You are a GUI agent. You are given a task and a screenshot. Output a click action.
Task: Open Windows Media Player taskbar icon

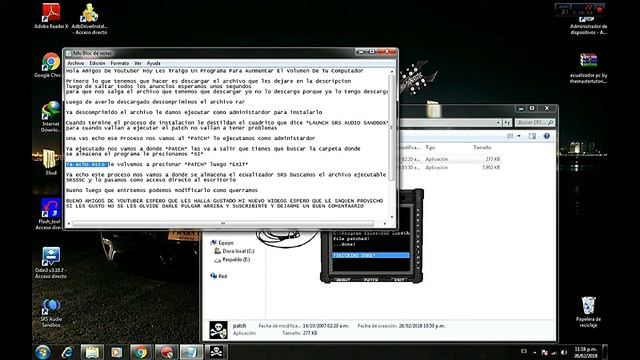[116, 352]
